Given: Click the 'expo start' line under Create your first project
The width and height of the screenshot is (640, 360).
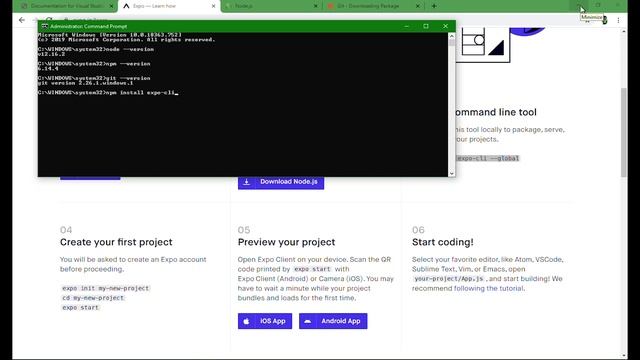Looking at the screenshot, I should tap(80, 307).
